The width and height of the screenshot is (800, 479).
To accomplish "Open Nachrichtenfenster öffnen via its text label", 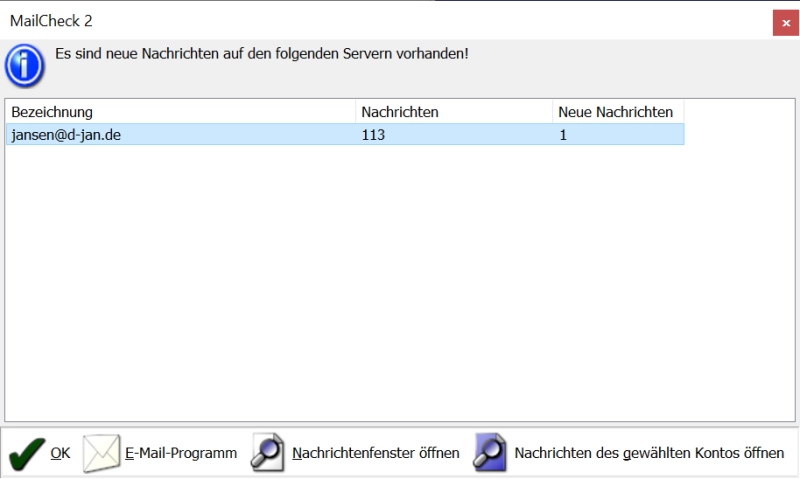I will coord(375,453).
